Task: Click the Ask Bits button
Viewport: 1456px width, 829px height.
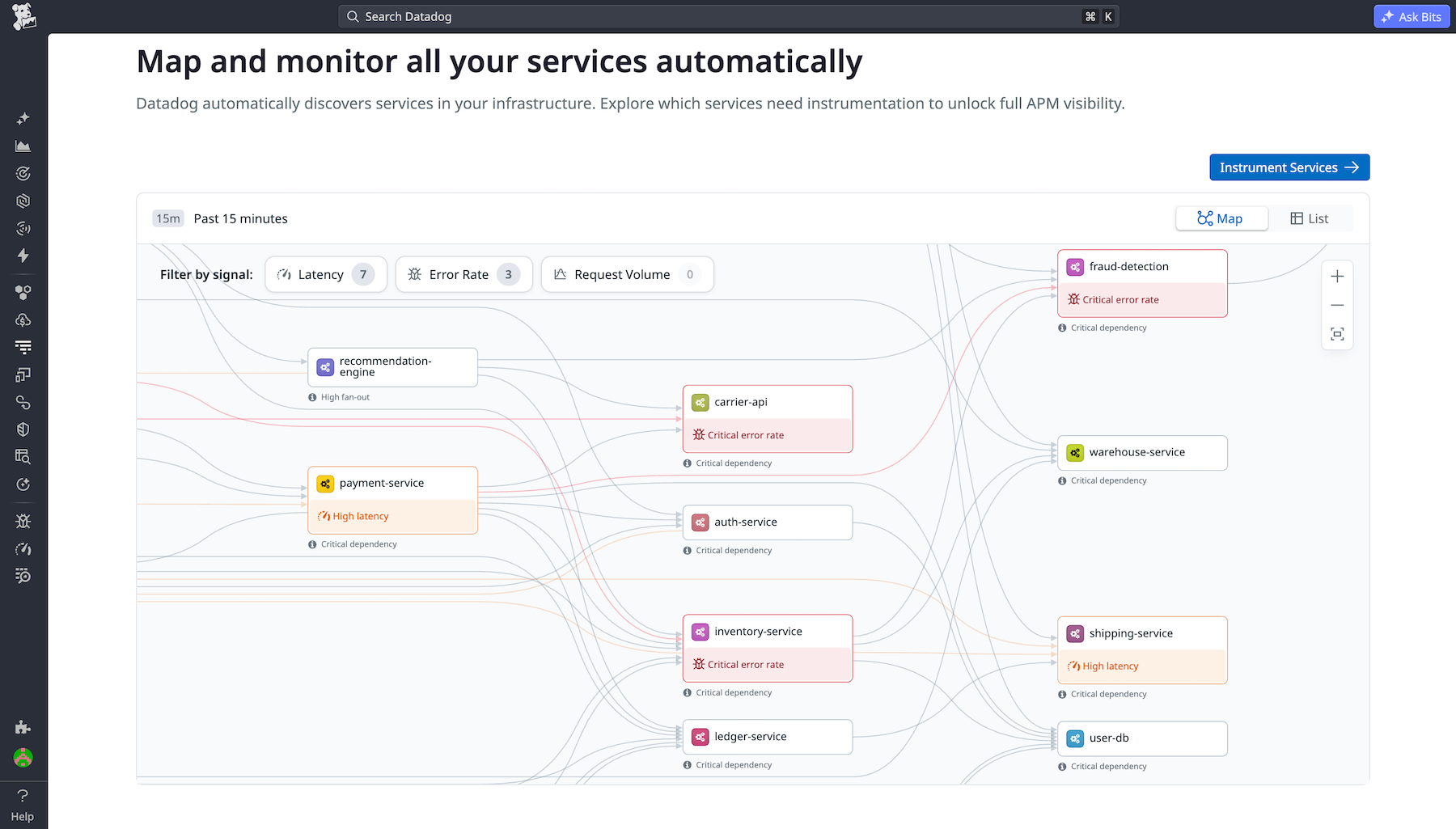Action: click(1412, 16)
